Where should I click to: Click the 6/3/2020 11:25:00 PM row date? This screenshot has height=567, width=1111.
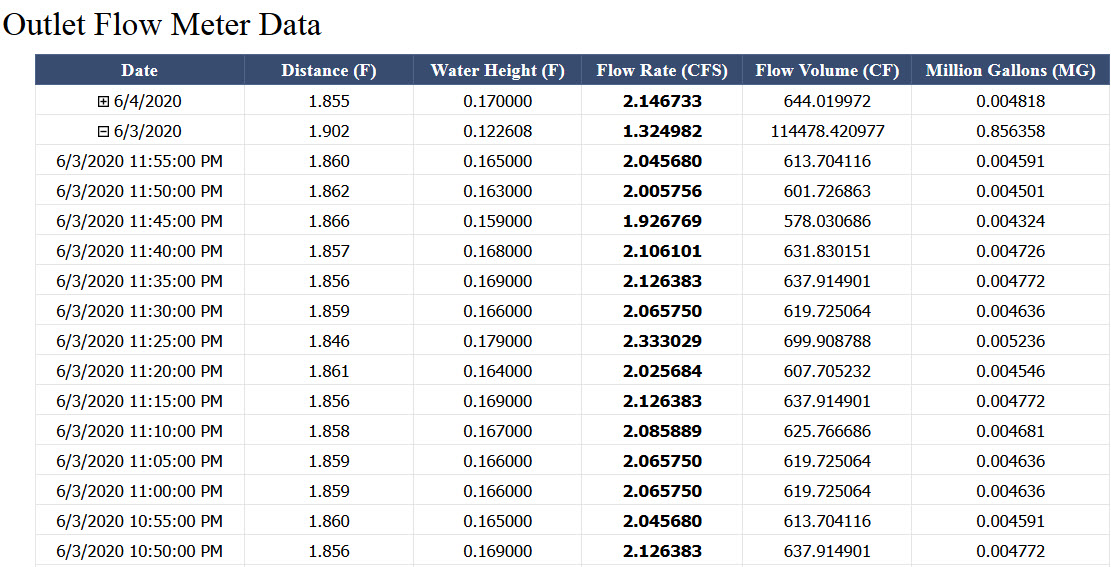(139, 341)
